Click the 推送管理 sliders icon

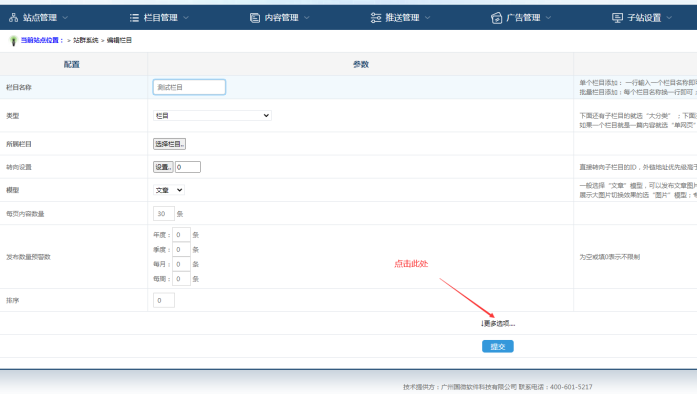[376, 18]
